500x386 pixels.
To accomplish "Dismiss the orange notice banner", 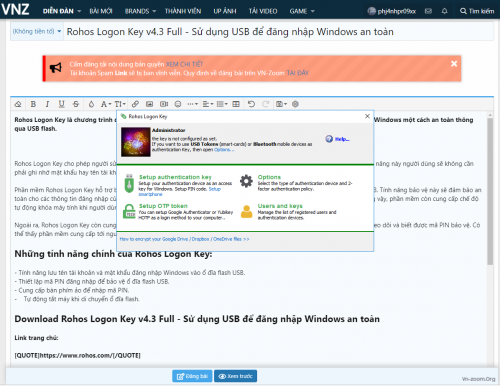I will [454, 64].
